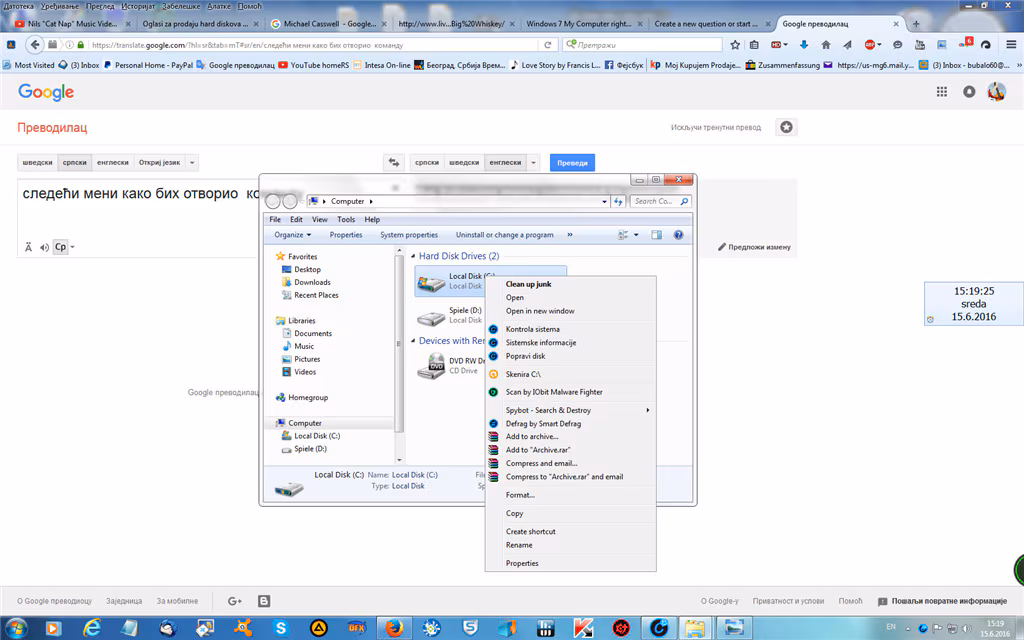Open Skype from the taskbar
The image size is (1024, 640).
coord(281,628)
